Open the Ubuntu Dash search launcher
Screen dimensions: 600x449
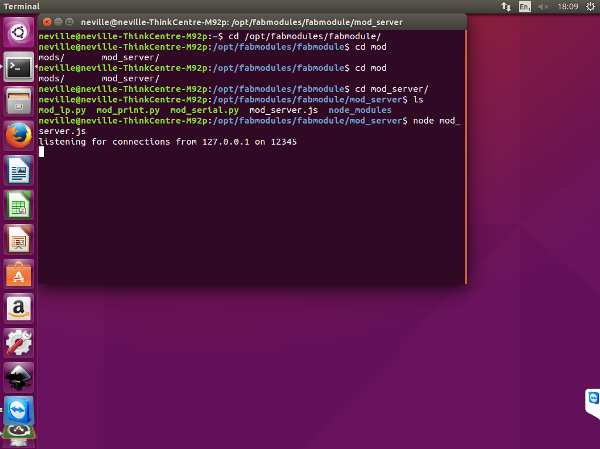(18, 32)
